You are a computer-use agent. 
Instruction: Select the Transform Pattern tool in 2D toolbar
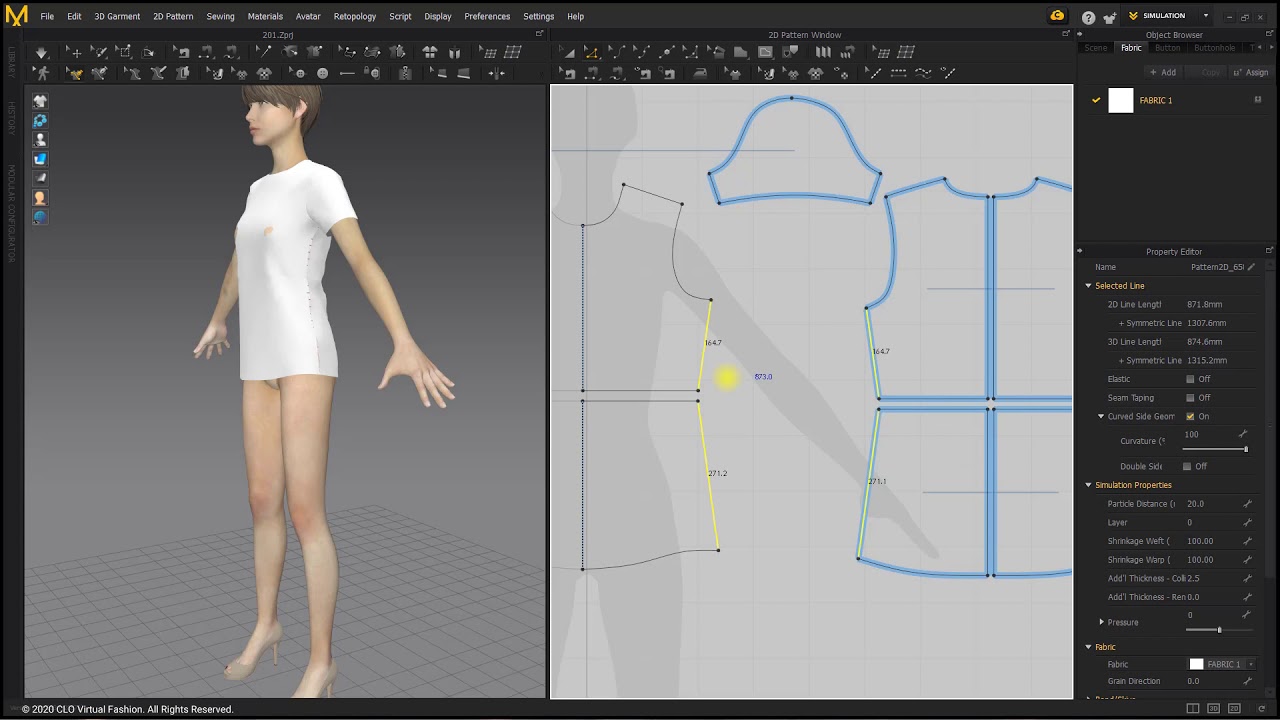[x=567, y=52]
